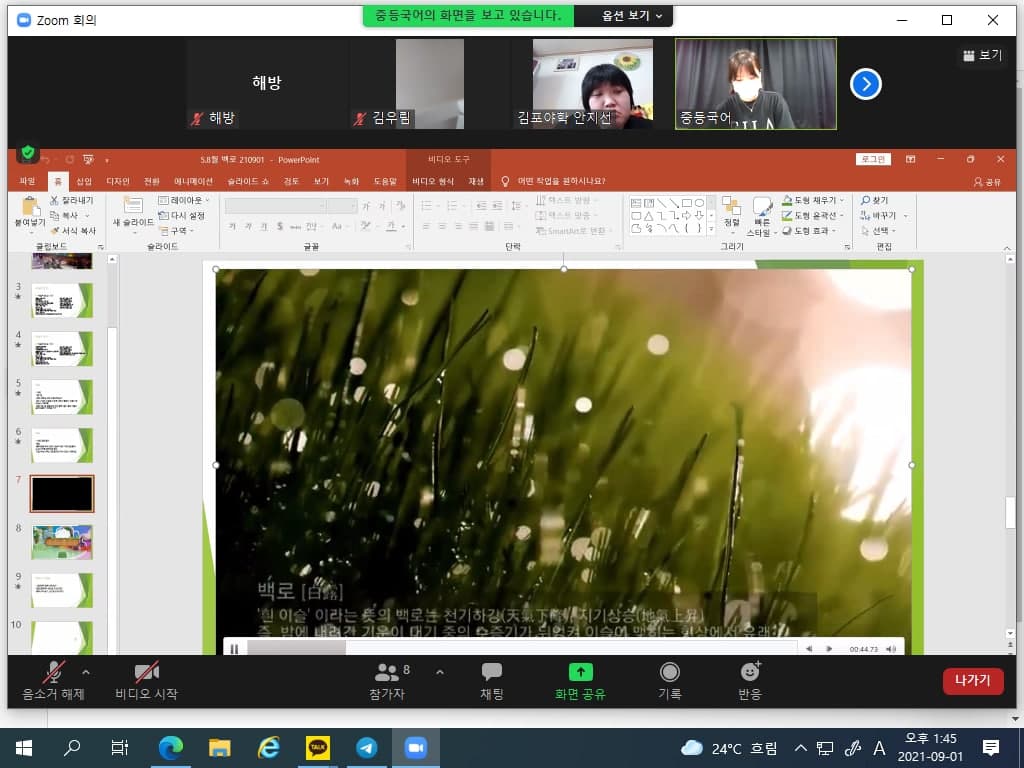Expand participants options arrow next to 참가자
Screen dimensions: 1024x768
point(440,672)
